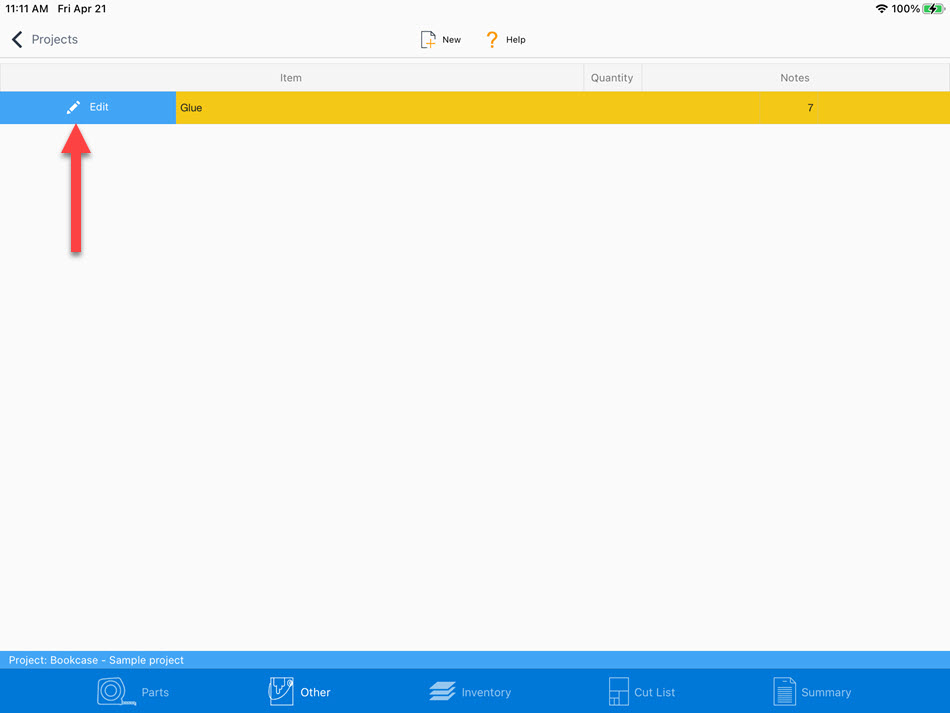
Task: Switch to the Summary tab label
Action: pyautogui.click(x=826, y=692)
